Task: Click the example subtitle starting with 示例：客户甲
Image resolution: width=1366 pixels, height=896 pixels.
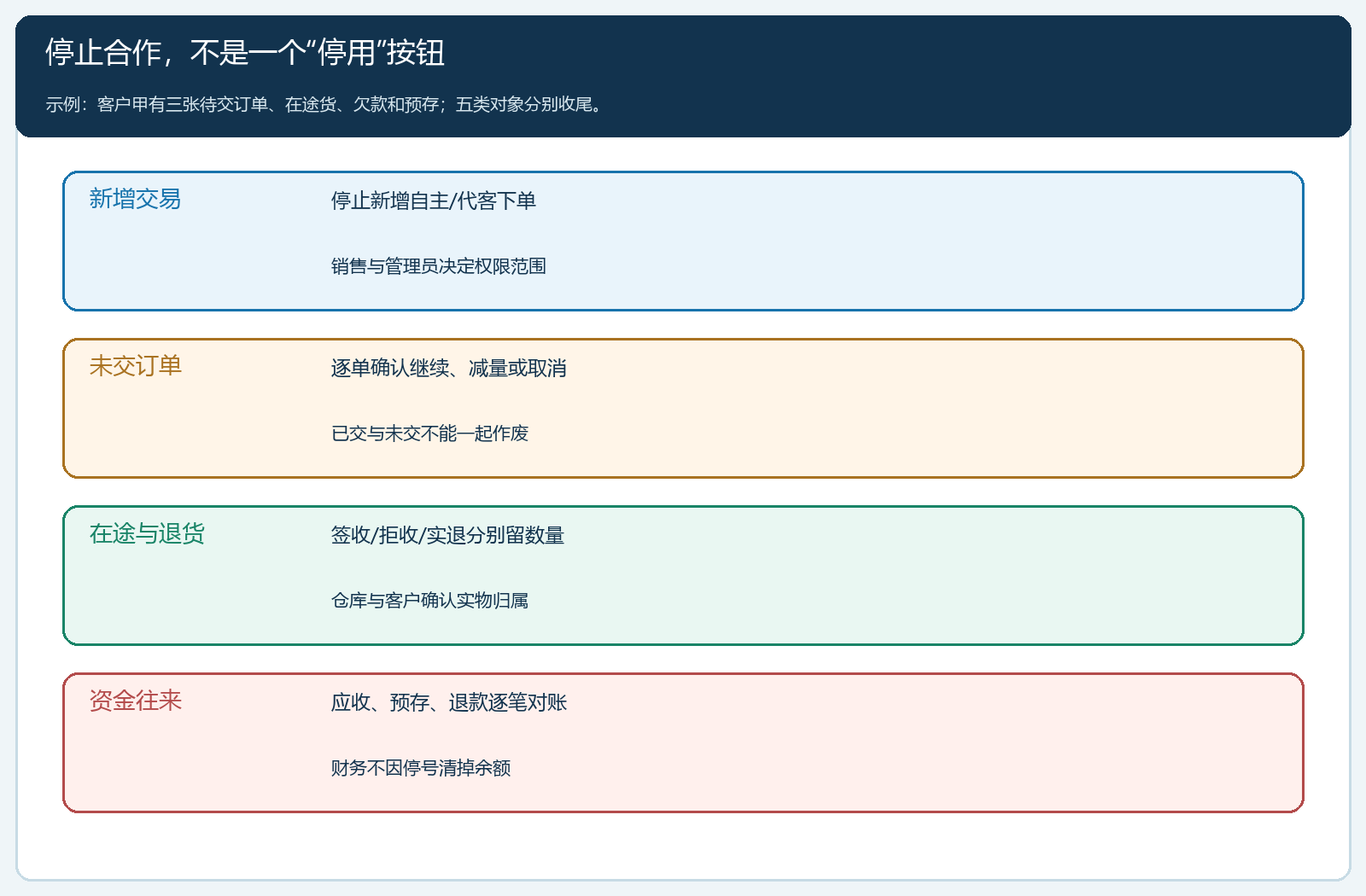Action: (x=326, y=104)
